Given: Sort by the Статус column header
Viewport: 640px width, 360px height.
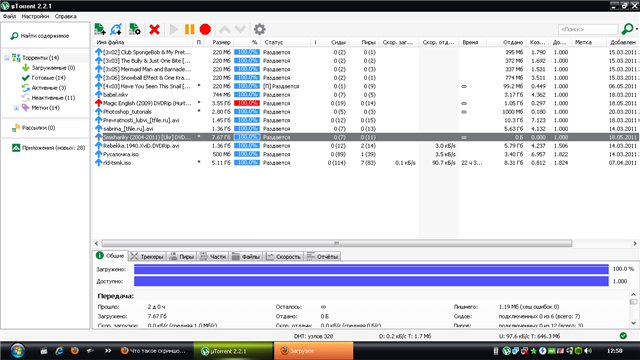Looking at the screenshot, I should click(287, 42).
